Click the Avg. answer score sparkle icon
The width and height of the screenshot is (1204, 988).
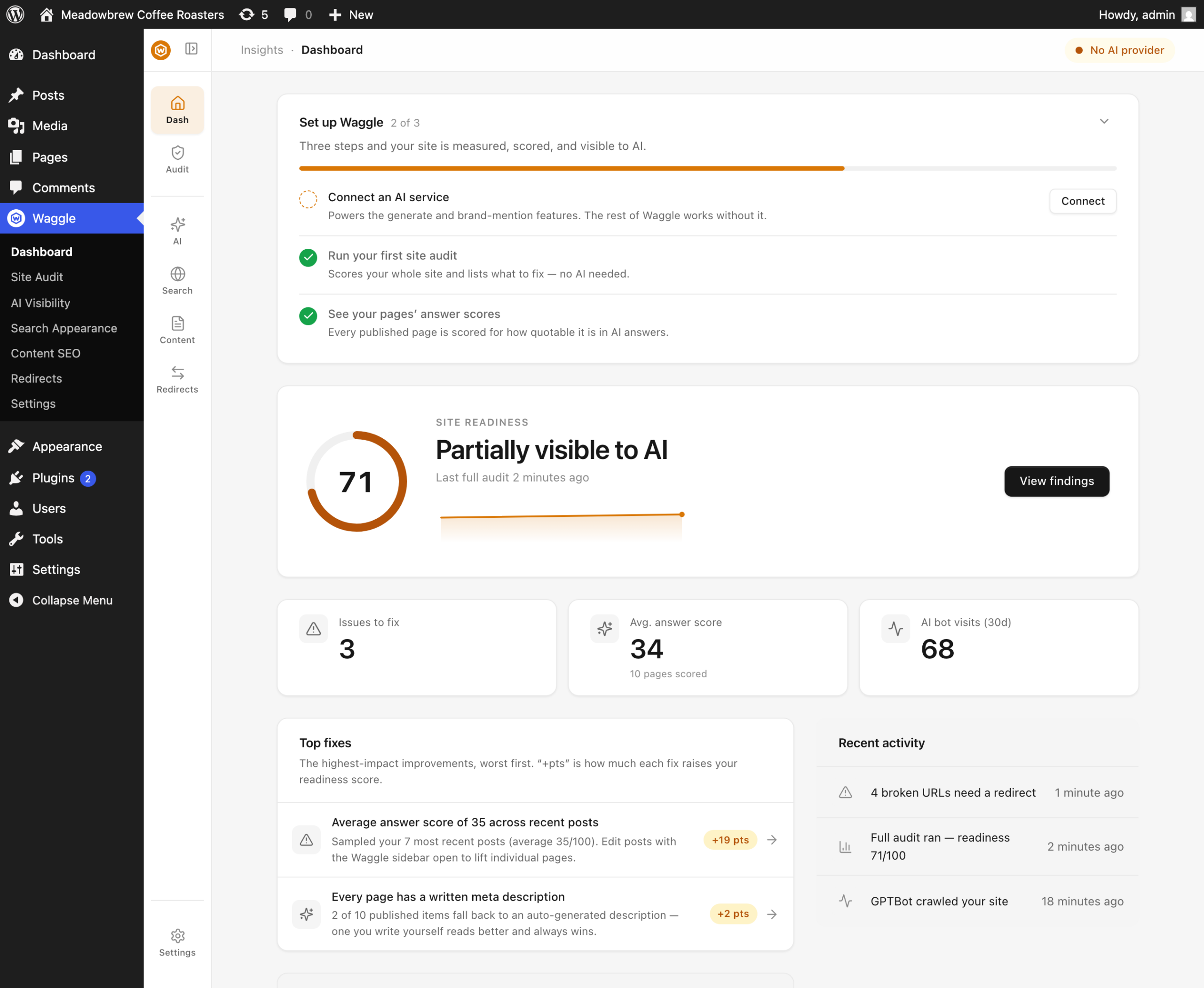604,629
